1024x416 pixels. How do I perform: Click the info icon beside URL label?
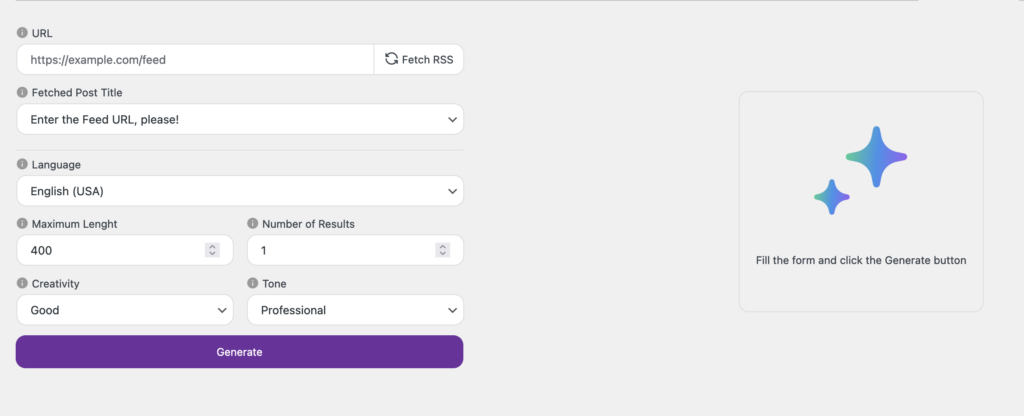point(22,33)
